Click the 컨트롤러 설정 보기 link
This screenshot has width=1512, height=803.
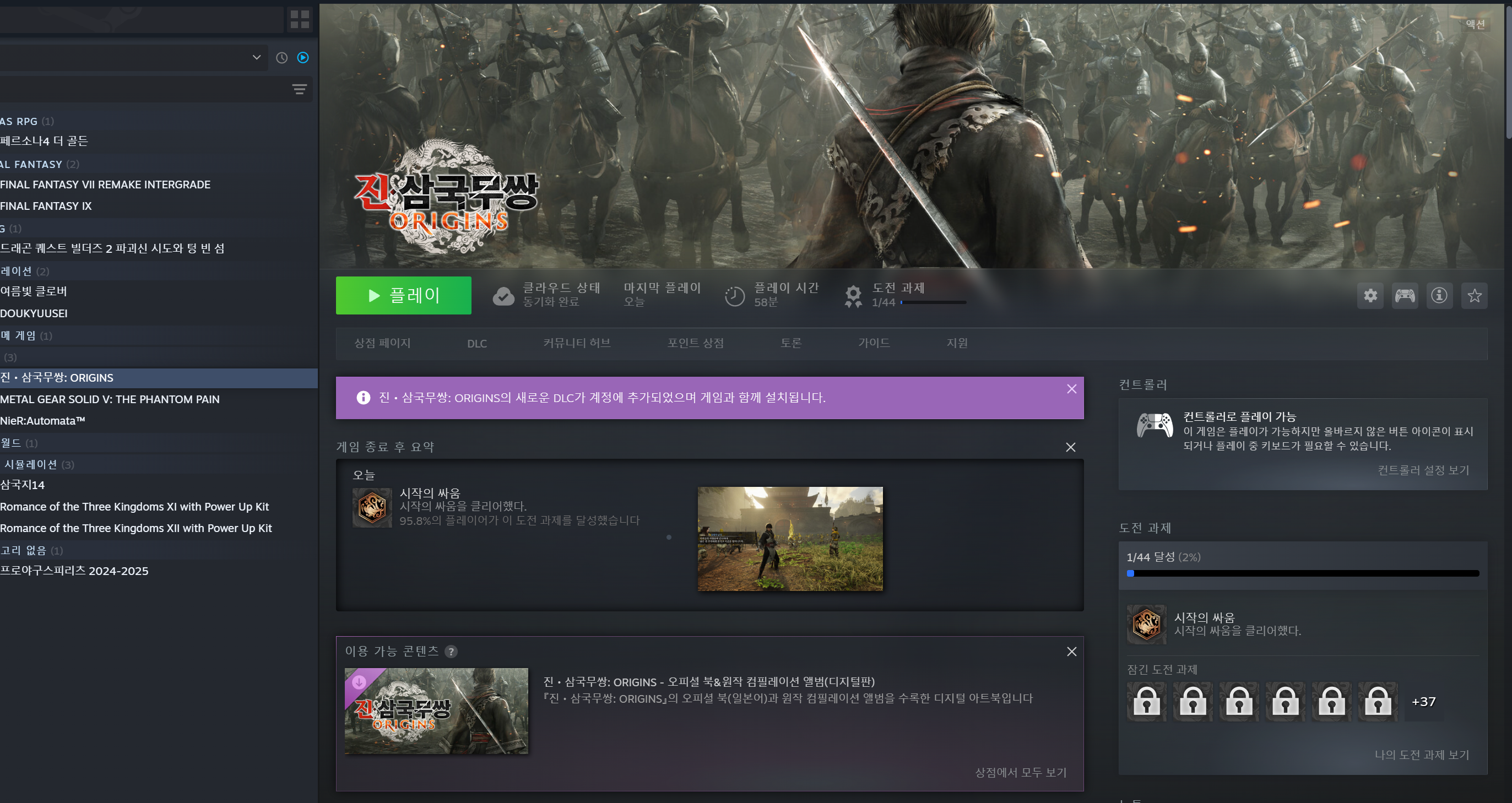1423,470
